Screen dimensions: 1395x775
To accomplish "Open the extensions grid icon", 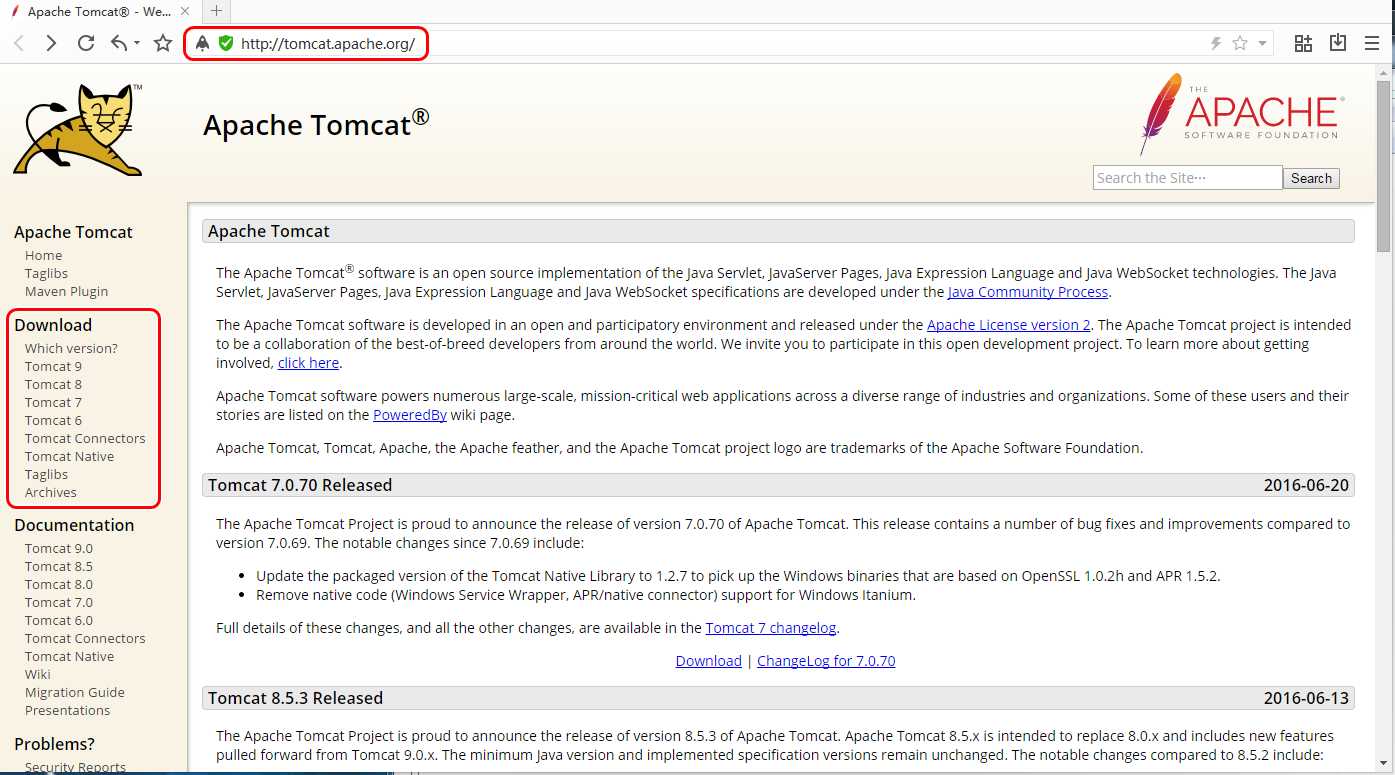I will click(1303, 43).
